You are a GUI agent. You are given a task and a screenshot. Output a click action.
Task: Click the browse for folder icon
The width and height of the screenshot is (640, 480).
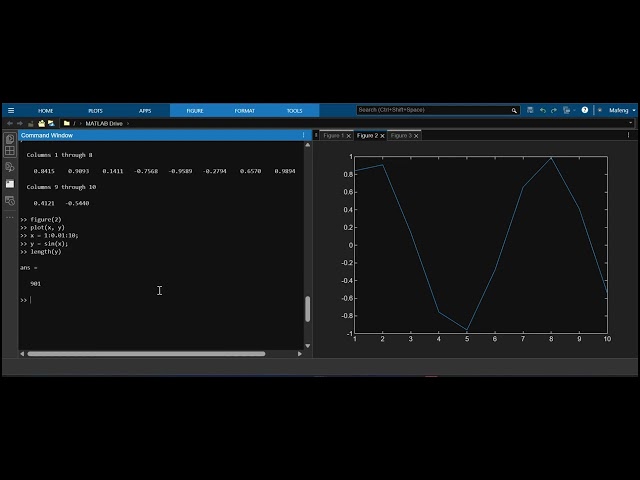pos(41,123)
